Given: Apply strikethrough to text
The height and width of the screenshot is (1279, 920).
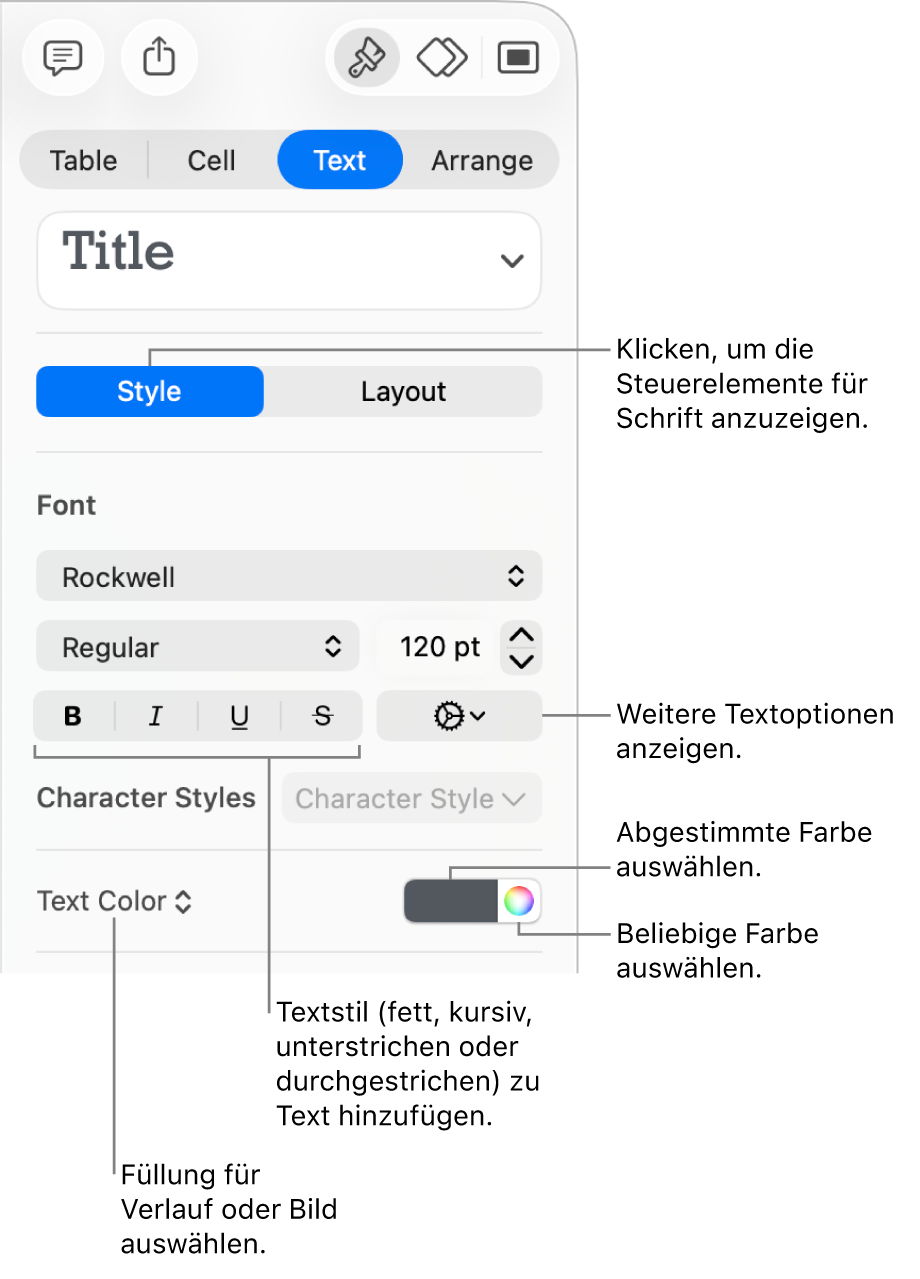Looking at the screenshot, I should [322, 716].
